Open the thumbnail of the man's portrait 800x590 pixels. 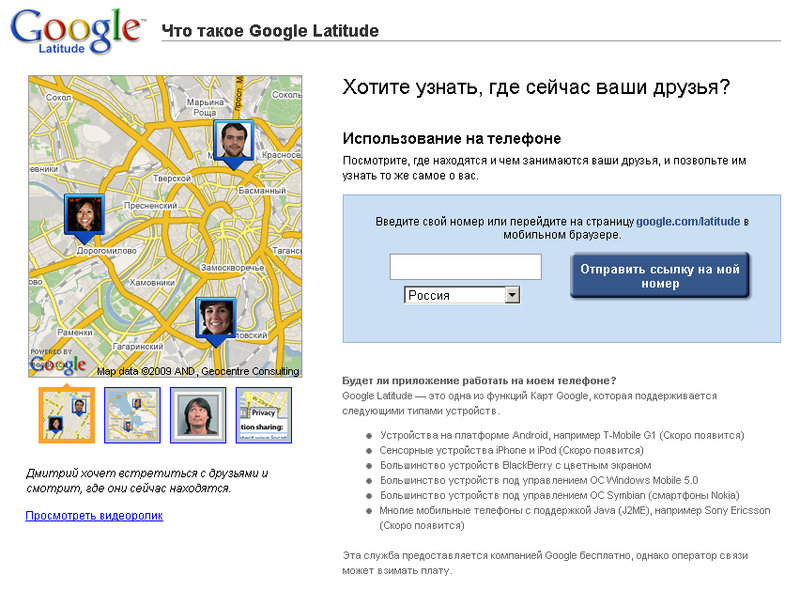tap(198, 415)
